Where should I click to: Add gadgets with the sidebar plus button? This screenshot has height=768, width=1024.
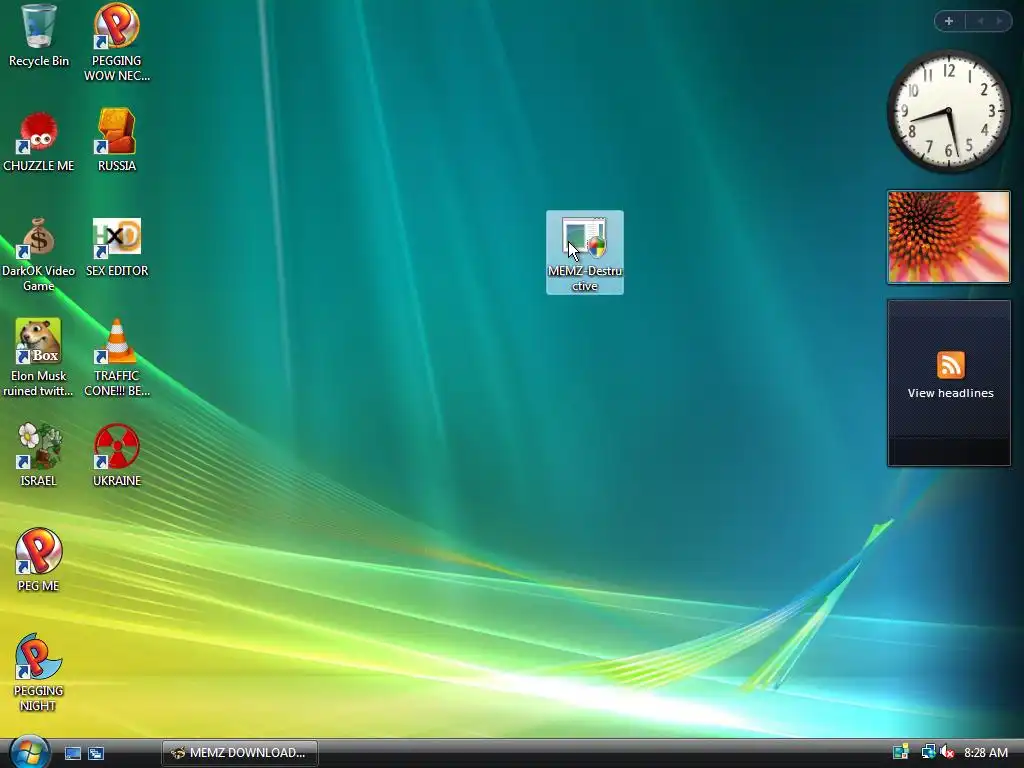[949, 21]
